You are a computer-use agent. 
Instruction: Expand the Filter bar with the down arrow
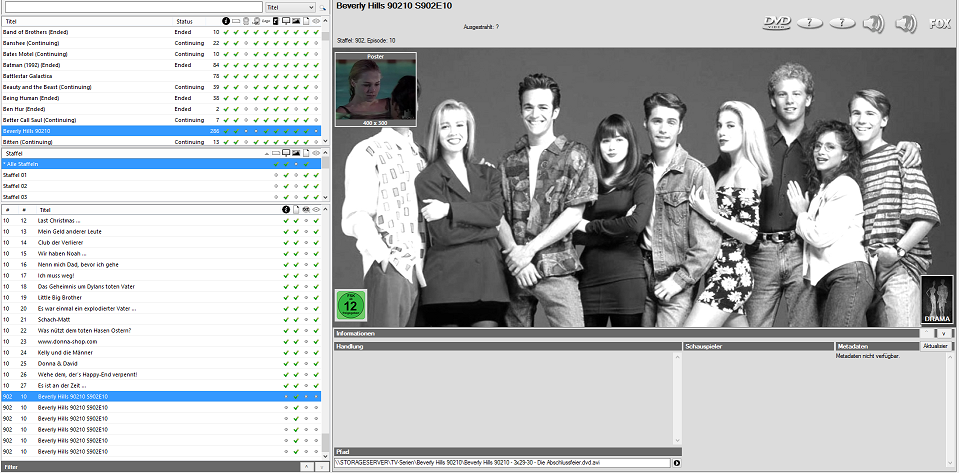[322, 467]
